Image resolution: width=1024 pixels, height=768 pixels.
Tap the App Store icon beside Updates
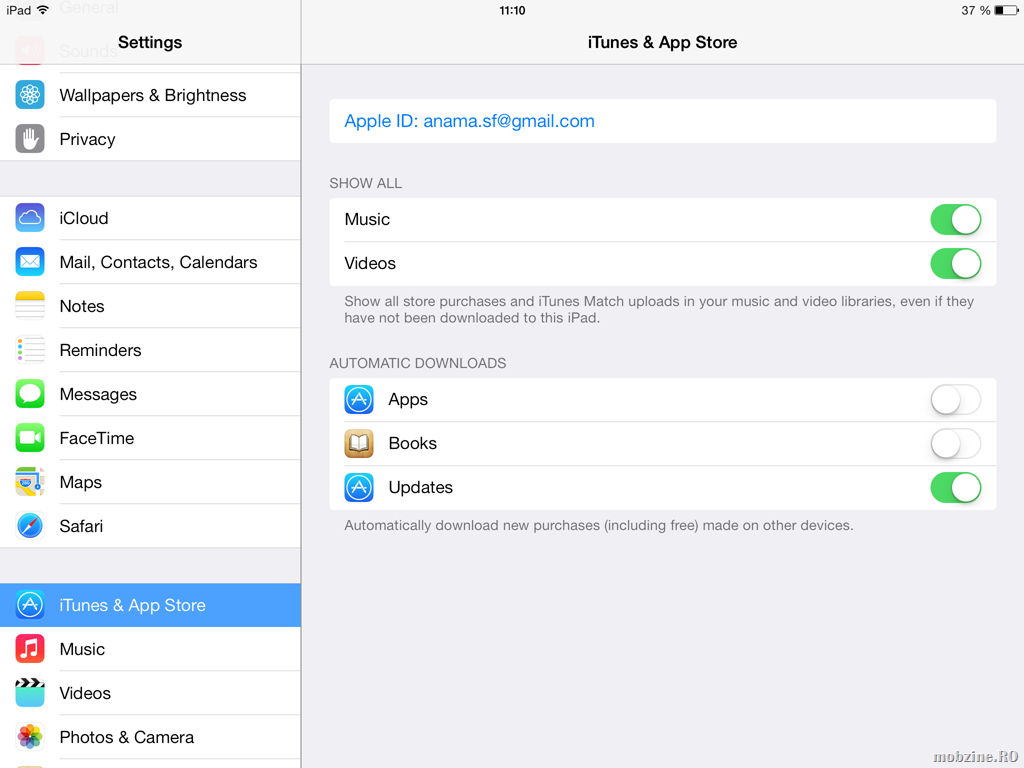tap(359, 487)
